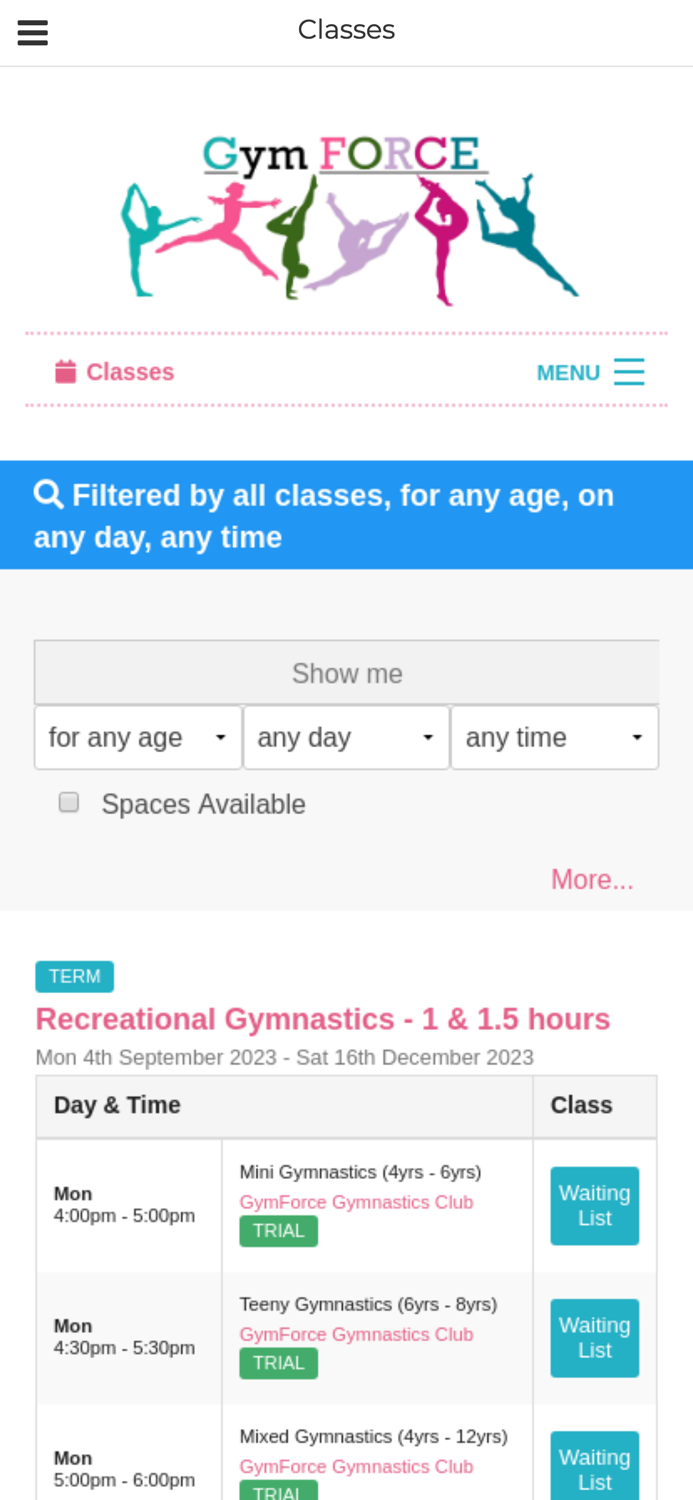Open the 'More...' filter options
Image resolution: width=693 pixels, height=1500 pixels.
click(x=592, y=878)
